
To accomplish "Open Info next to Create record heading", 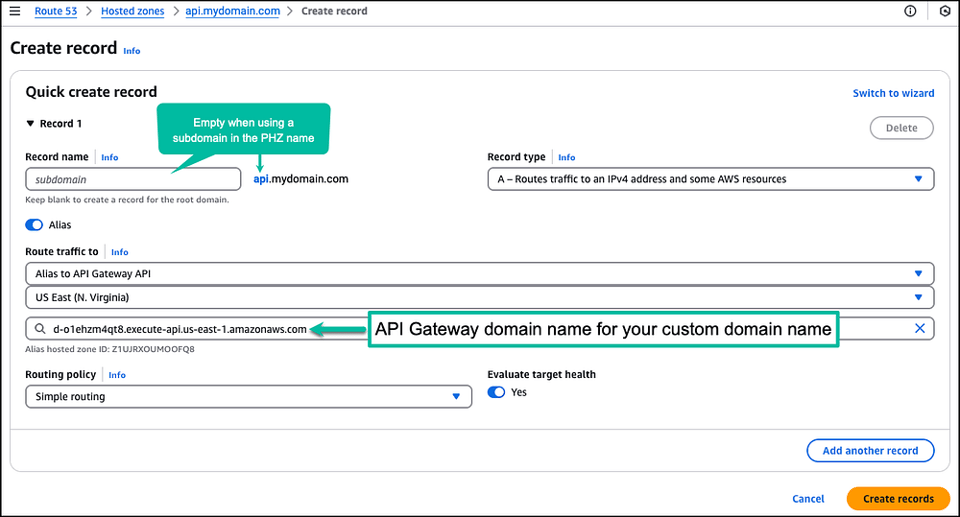I will 132,51.
